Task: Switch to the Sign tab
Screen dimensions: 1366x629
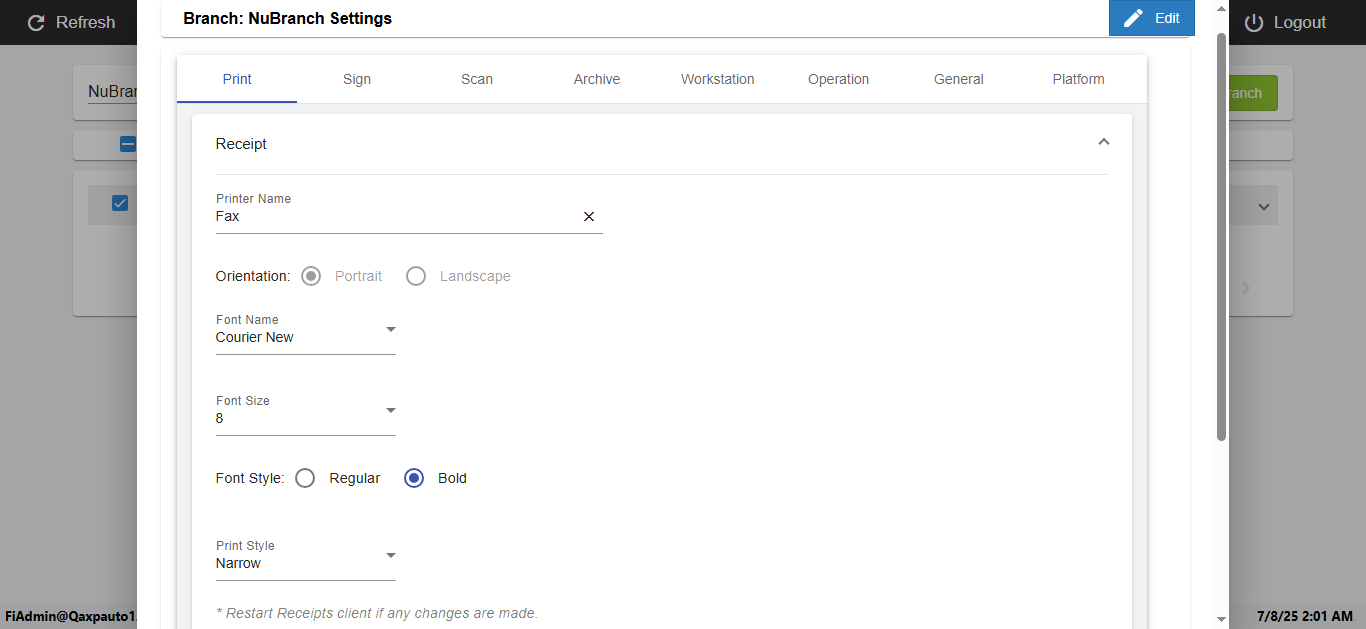Action: tap(357, 79)
